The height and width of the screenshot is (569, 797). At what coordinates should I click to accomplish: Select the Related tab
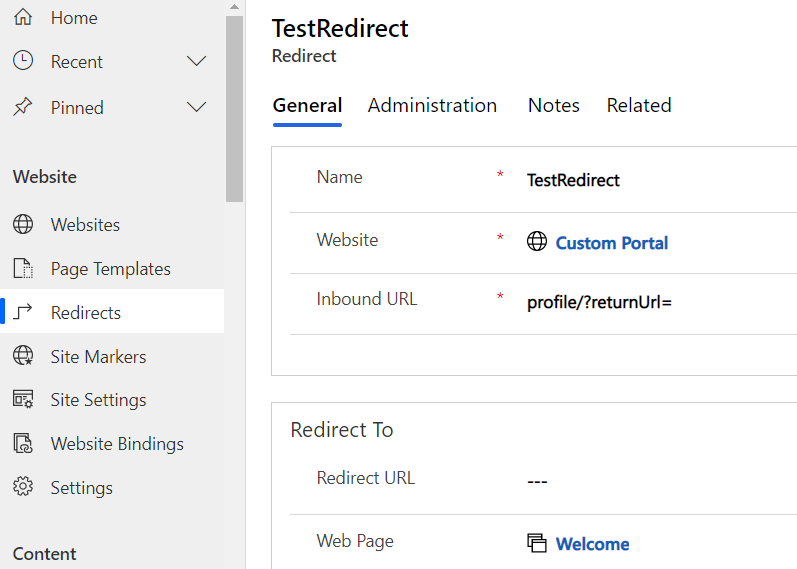pyautogui.click(x=639, y=105)
